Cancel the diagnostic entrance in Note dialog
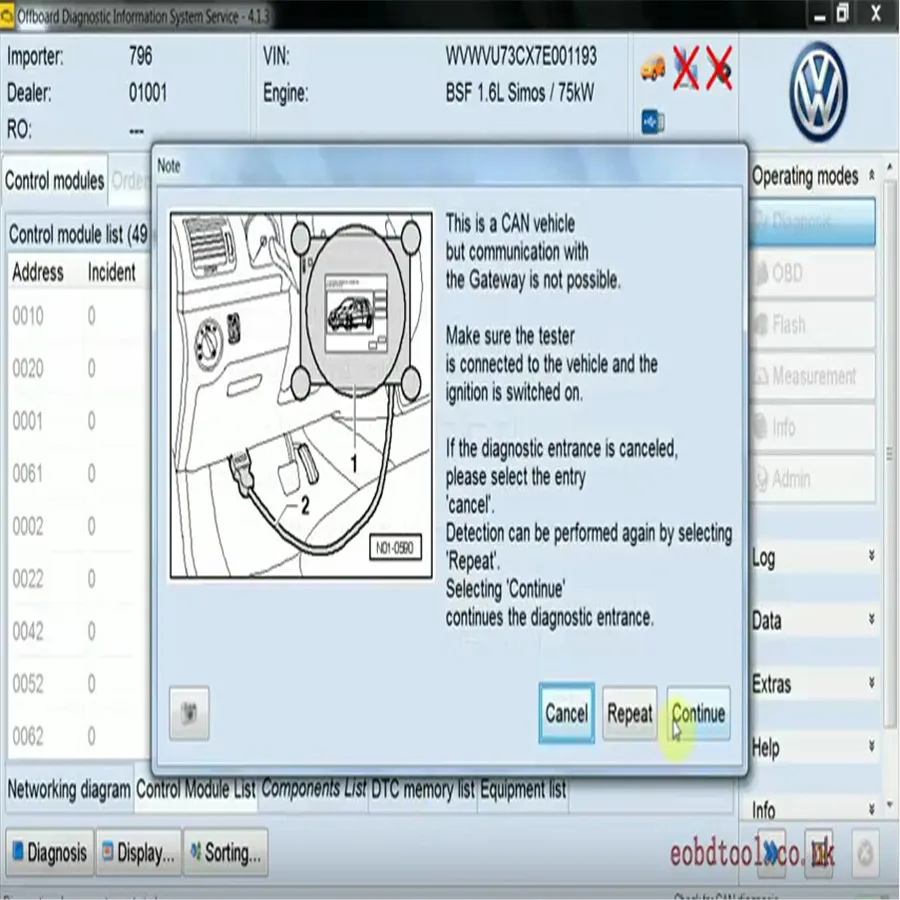The image size is (900, 900). tap(567, 713)
